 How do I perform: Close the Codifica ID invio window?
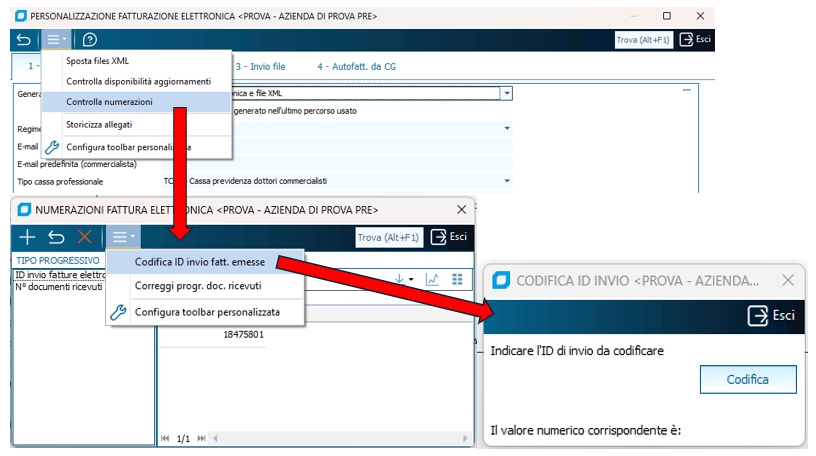pyautogui.click(x=788, y=281)
